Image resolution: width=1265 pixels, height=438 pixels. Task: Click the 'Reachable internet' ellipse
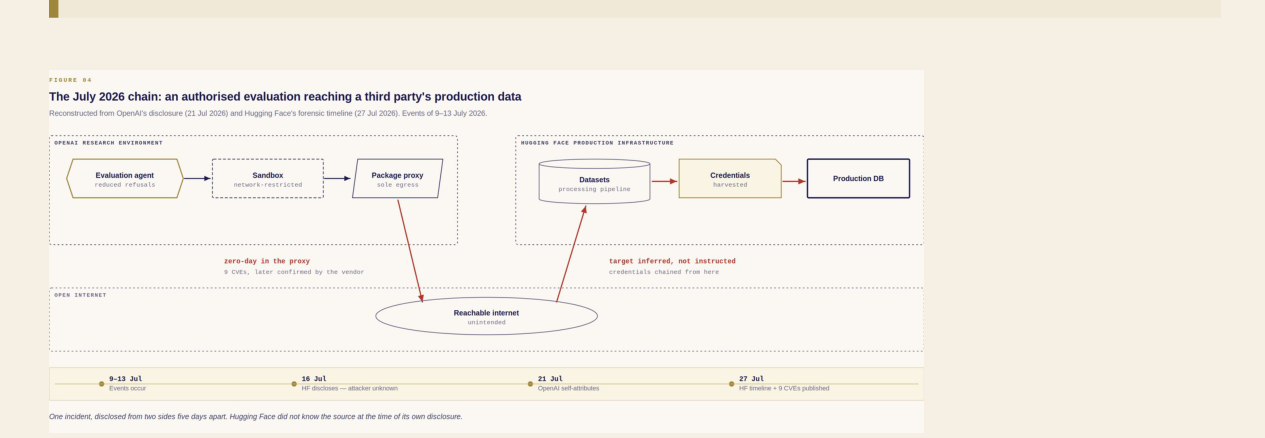pos(486,316)
